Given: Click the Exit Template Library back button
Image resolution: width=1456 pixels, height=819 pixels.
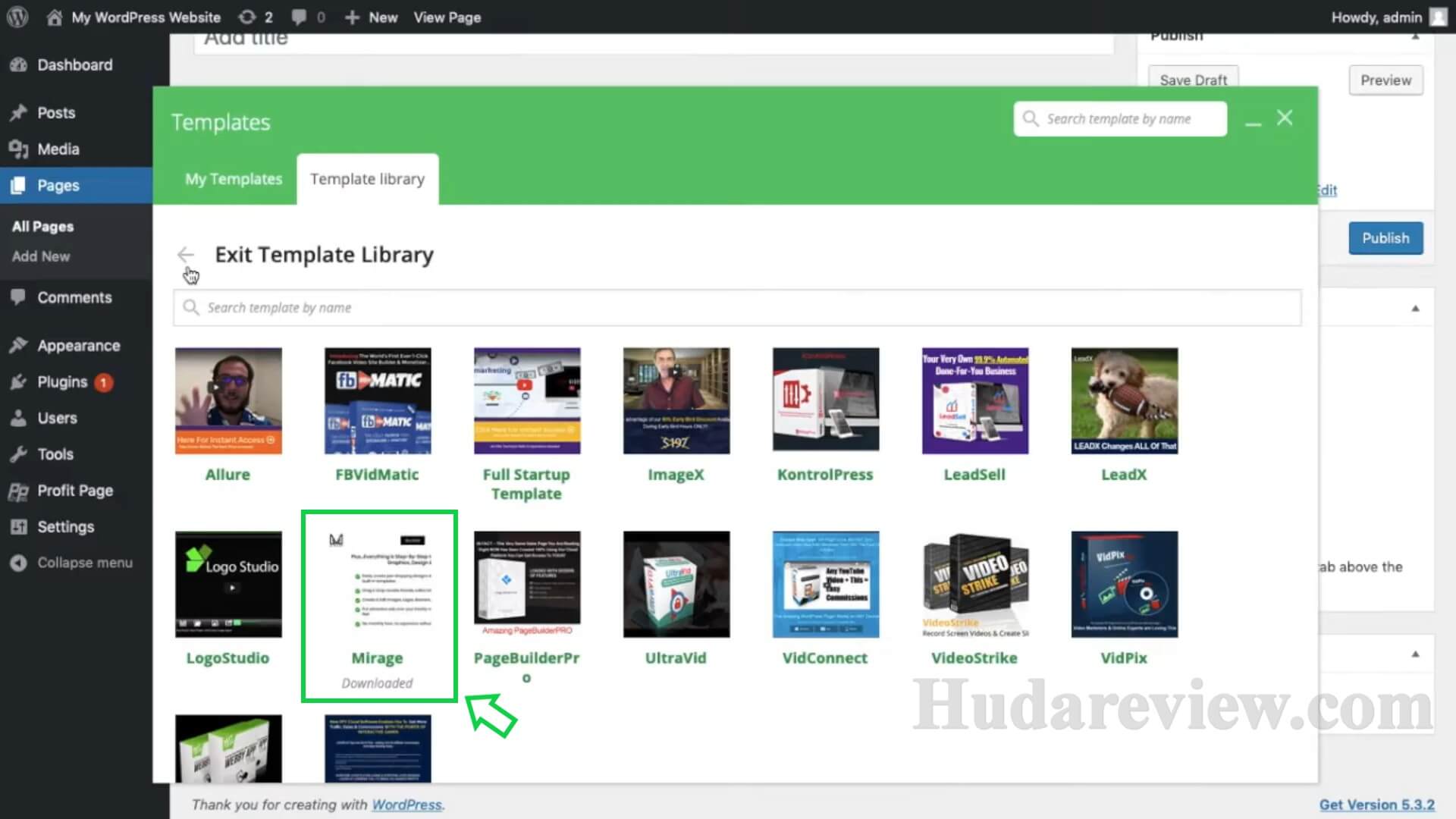Looking at the screenshot, I should (186, 254).
